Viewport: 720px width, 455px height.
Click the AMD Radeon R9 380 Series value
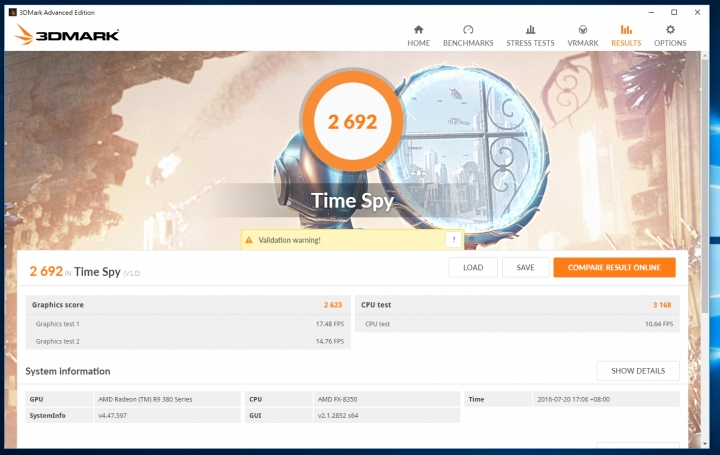click(145, 399)
